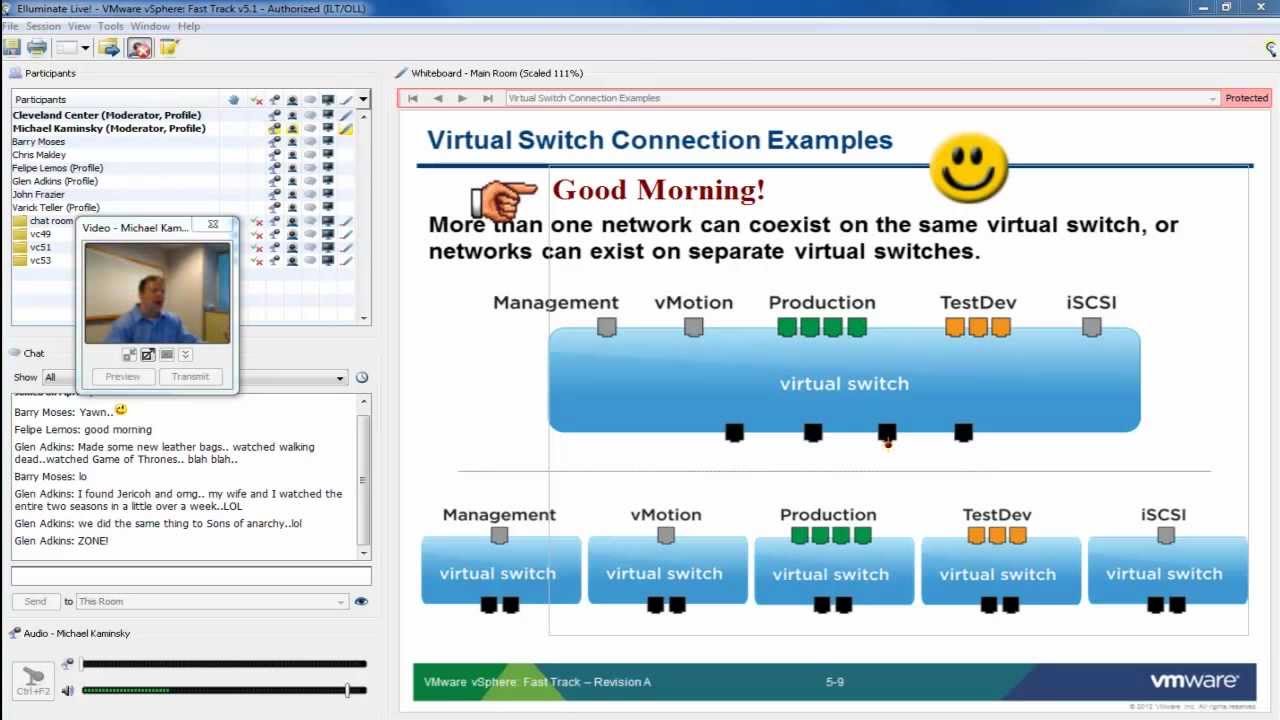The width and height of the screenshot is (1280, 720).
Task: Toggle Glen Adkins's application sharing permission
Action: pos(328,181)
